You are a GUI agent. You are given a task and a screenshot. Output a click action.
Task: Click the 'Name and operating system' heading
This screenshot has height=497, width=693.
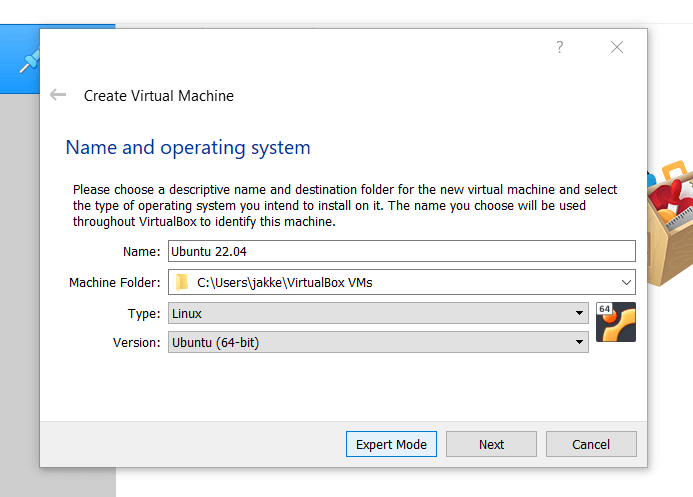click(x=188, y=148)
